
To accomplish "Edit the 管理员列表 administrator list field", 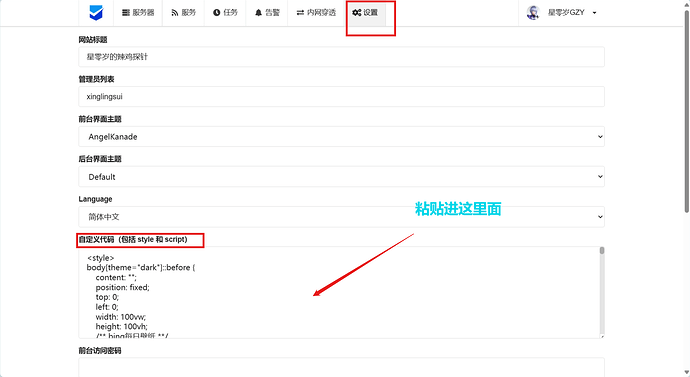I will tap(341, 96).
